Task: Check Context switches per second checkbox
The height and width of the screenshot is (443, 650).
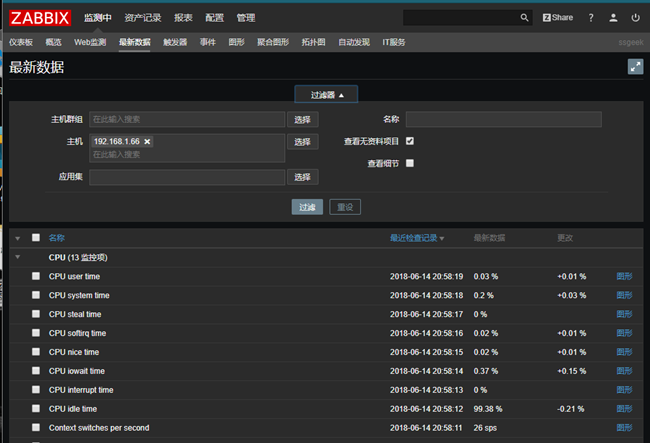Action: [36, 427]
